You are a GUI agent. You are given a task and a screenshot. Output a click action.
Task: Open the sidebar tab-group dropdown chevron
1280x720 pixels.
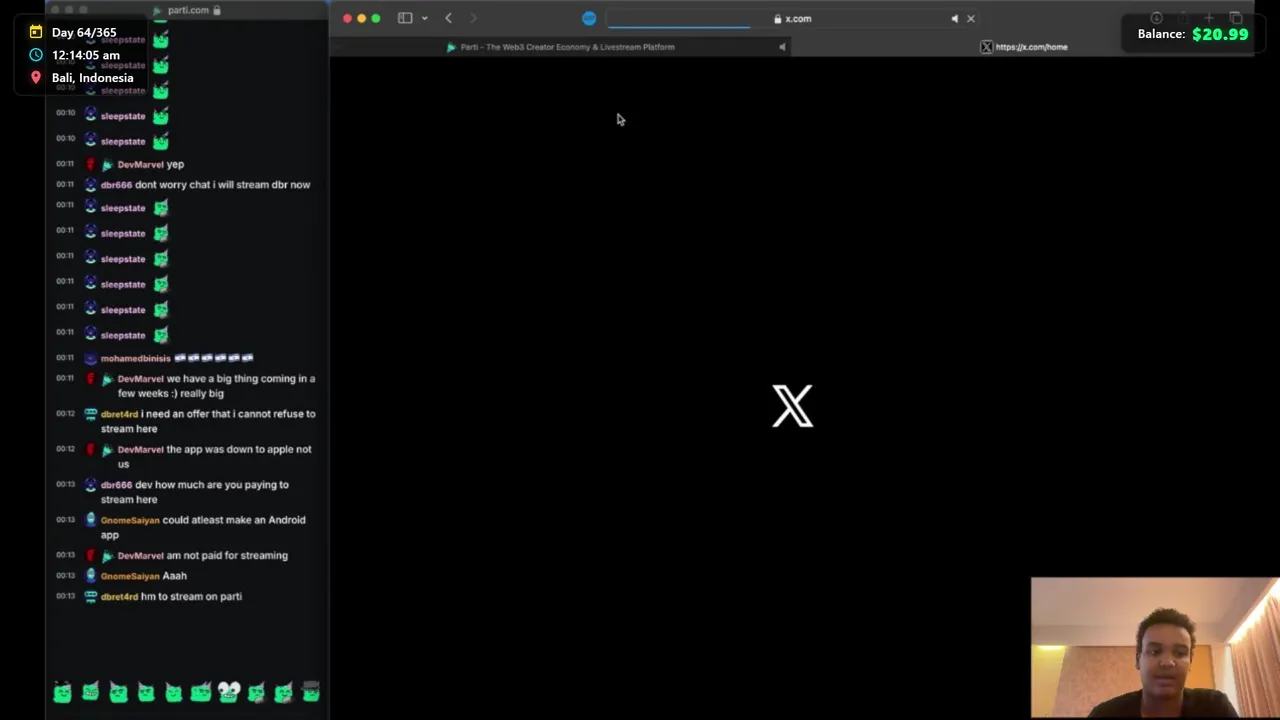click(424, 18)
